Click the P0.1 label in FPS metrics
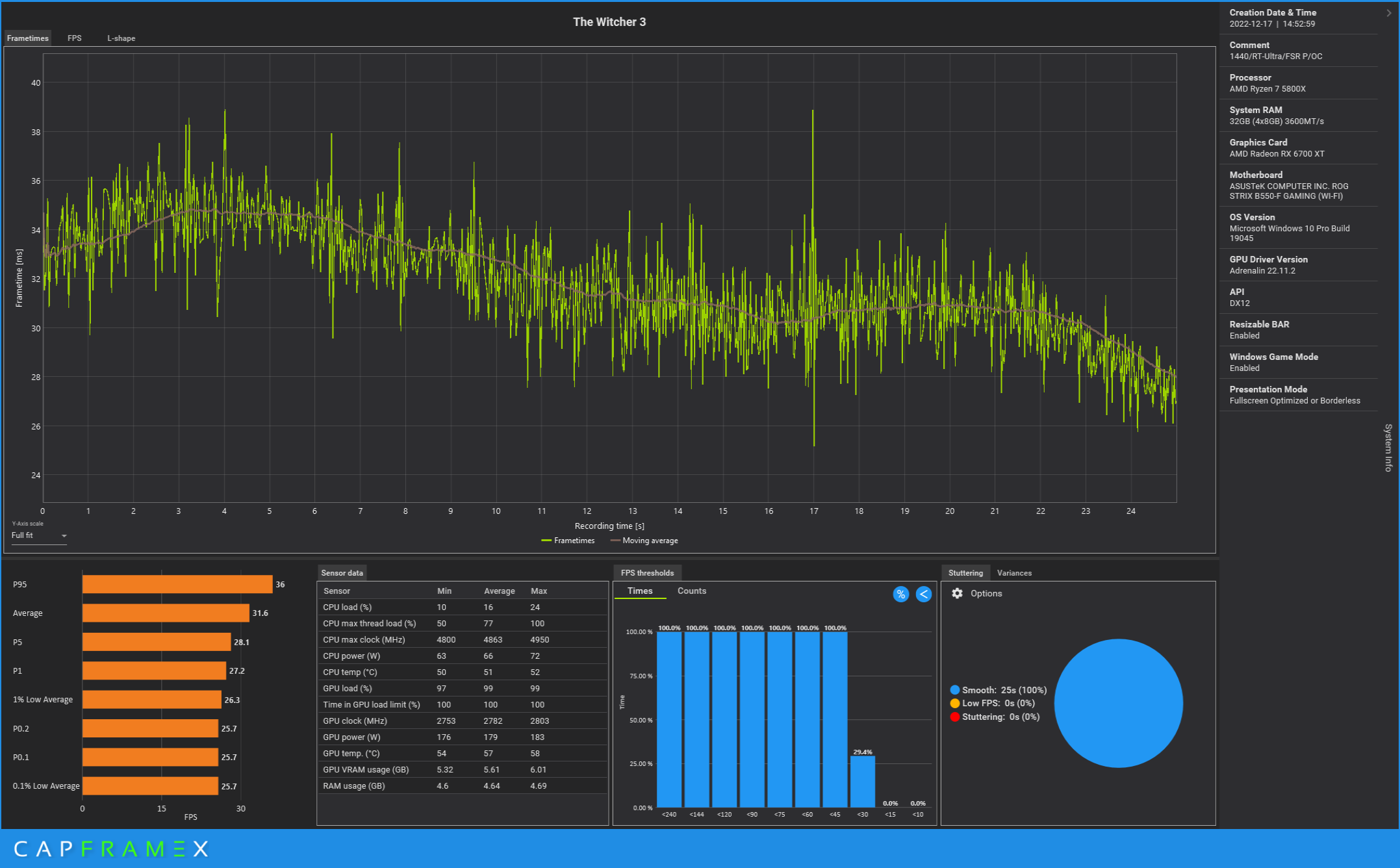 point(21,758)
